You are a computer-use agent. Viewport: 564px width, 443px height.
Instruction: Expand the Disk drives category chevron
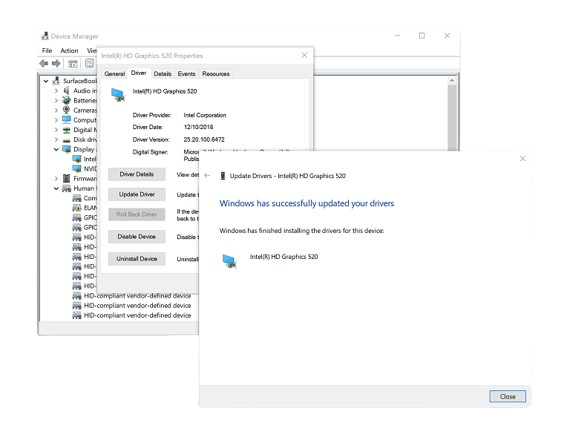tap(56, 140)
